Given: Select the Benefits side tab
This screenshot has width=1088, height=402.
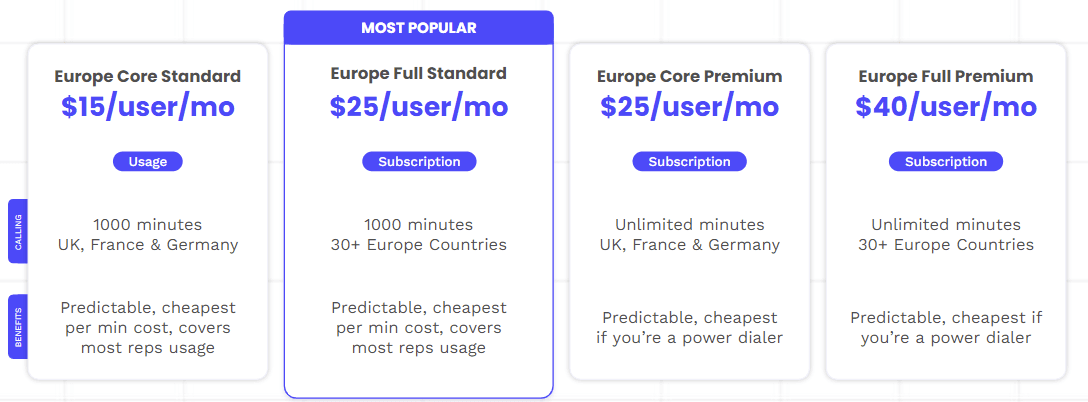Looking at the screenshot, I should [17, 326].
